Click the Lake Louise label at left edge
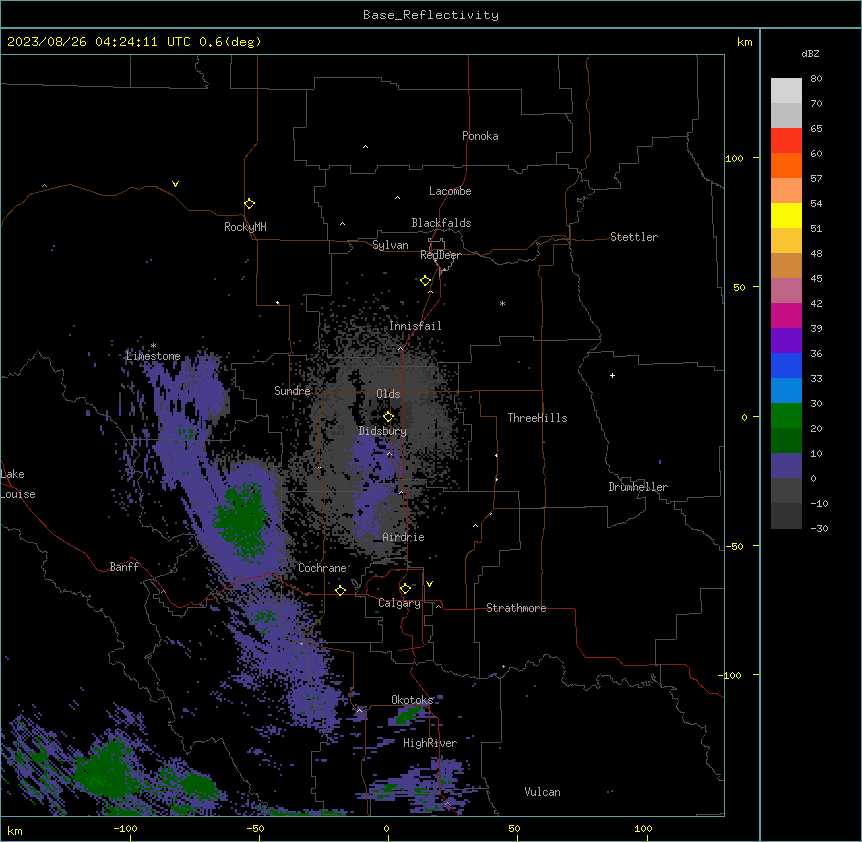 tap(18, 484)
